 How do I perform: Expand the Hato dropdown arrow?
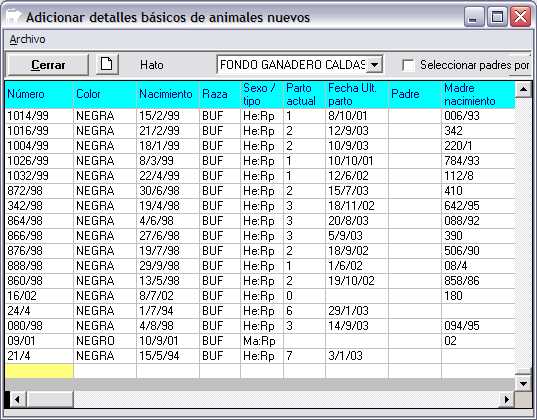(375, 64)
